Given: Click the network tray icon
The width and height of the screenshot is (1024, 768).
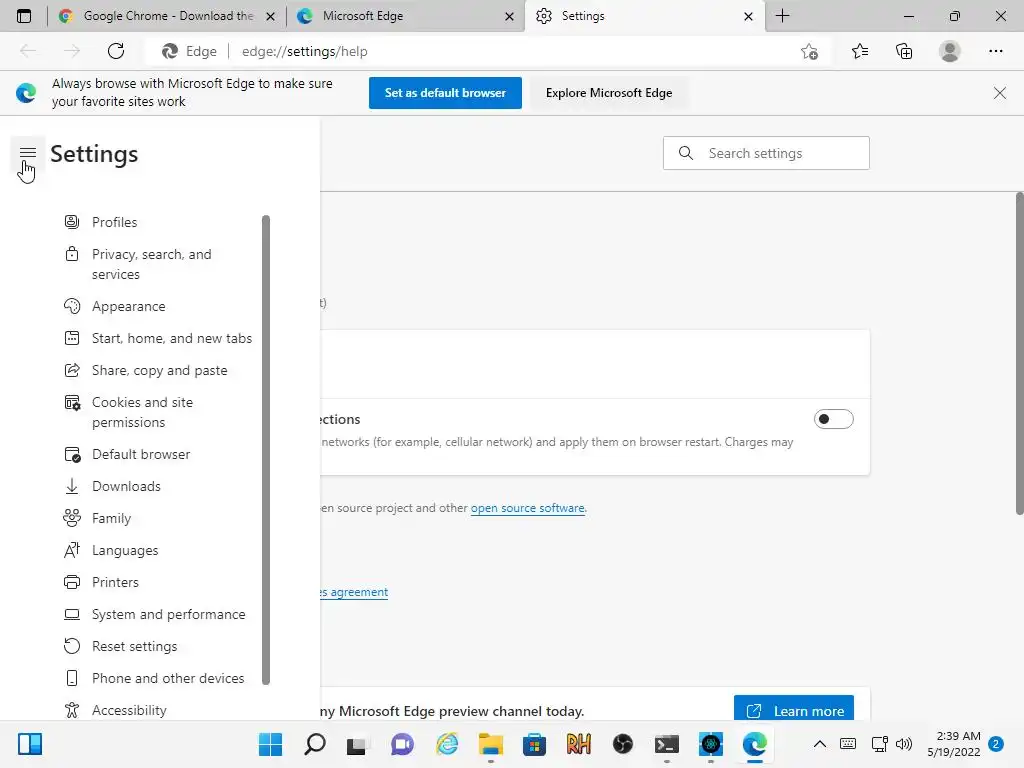Looking at the screenshot, I should 880,744.
